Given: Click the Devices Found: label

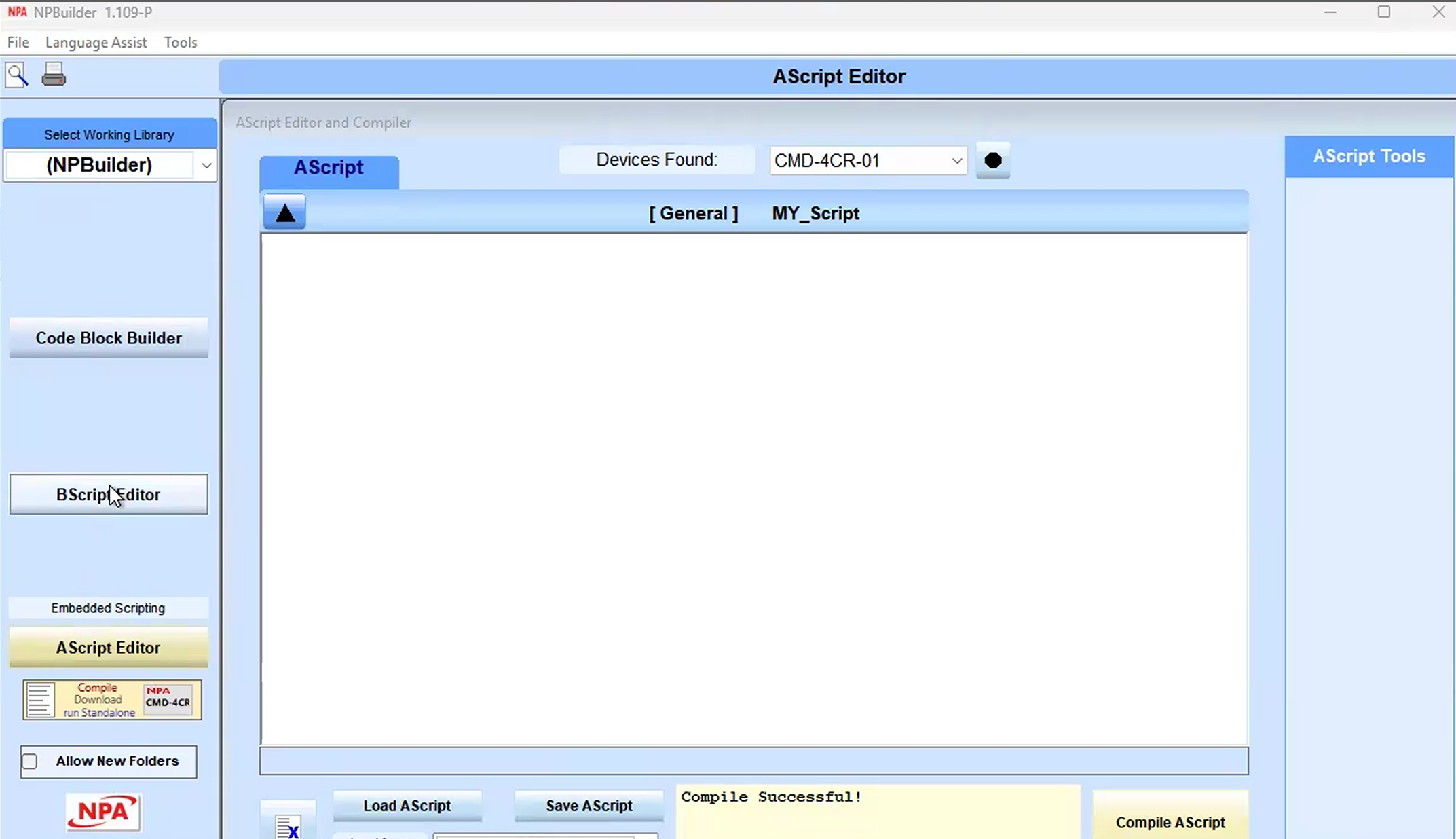Looking at the screenshot, I should (656, 160).
